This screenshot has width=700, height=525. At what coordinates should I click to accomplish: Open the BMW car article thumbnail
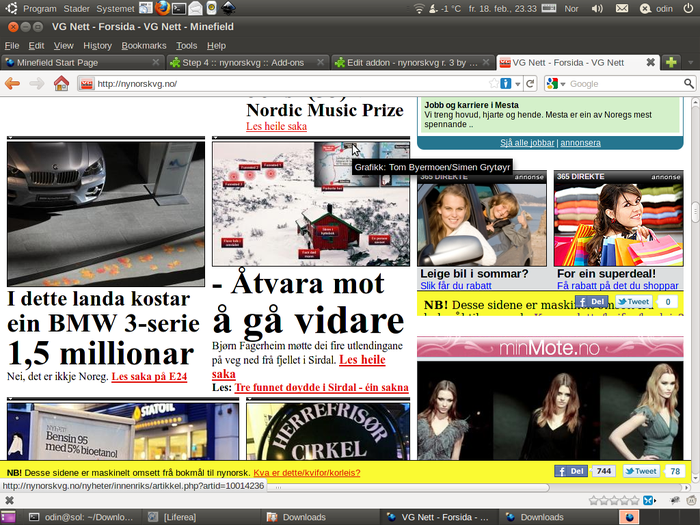tap(106, 214)
